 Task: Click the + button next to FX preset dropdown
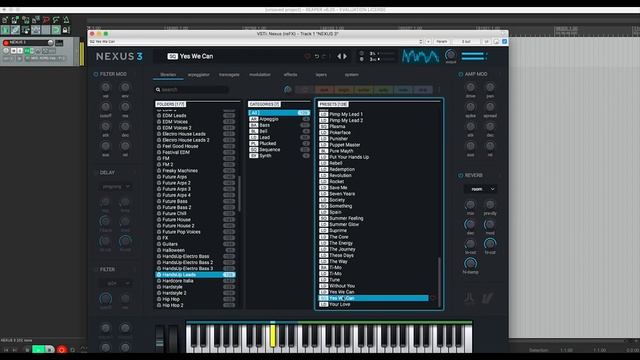coord(428,42)
